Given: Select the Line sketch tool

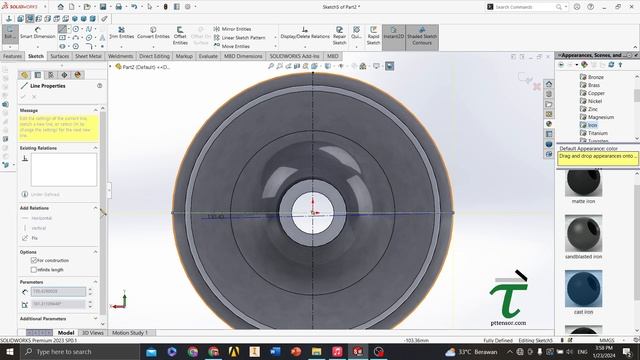Looking at the screenshot, I should point(62,29).
